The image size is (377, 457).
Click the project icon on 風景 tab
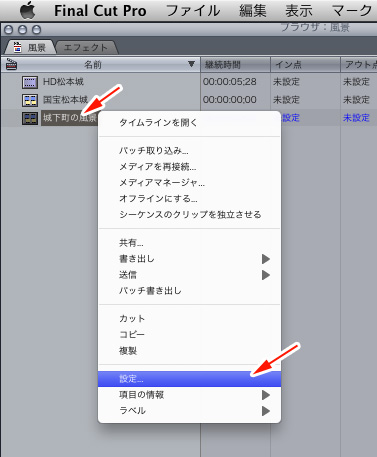tap(17, 47)
